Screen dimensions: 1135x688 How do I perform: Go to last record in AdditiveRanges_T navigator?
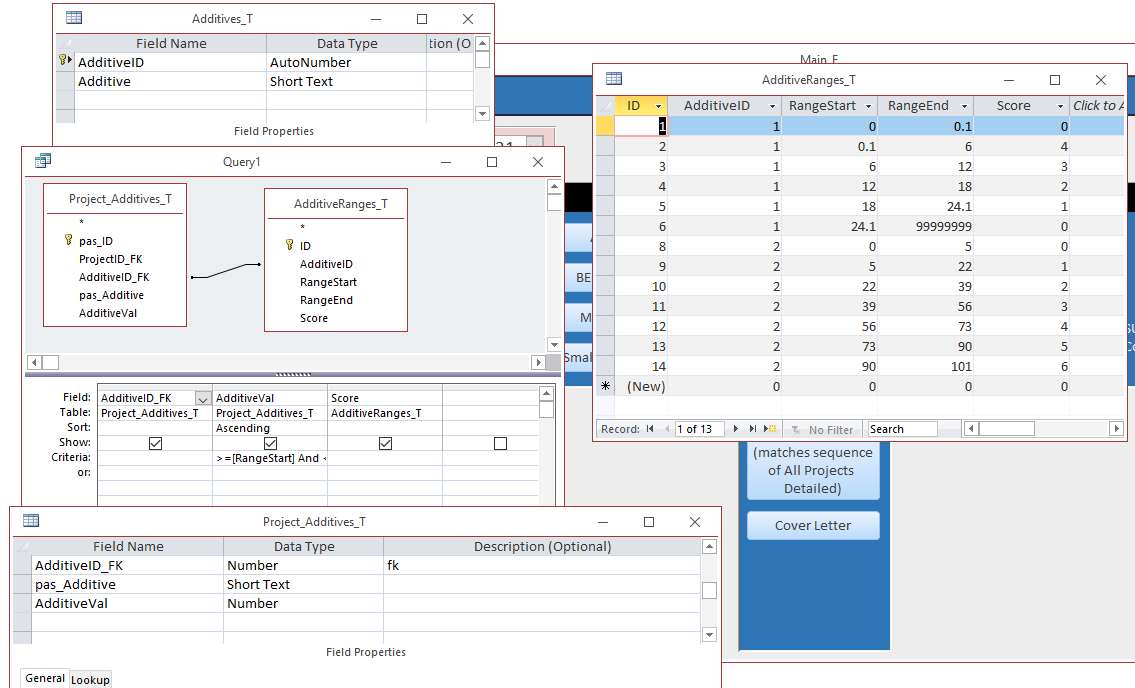tap(753, 429)
